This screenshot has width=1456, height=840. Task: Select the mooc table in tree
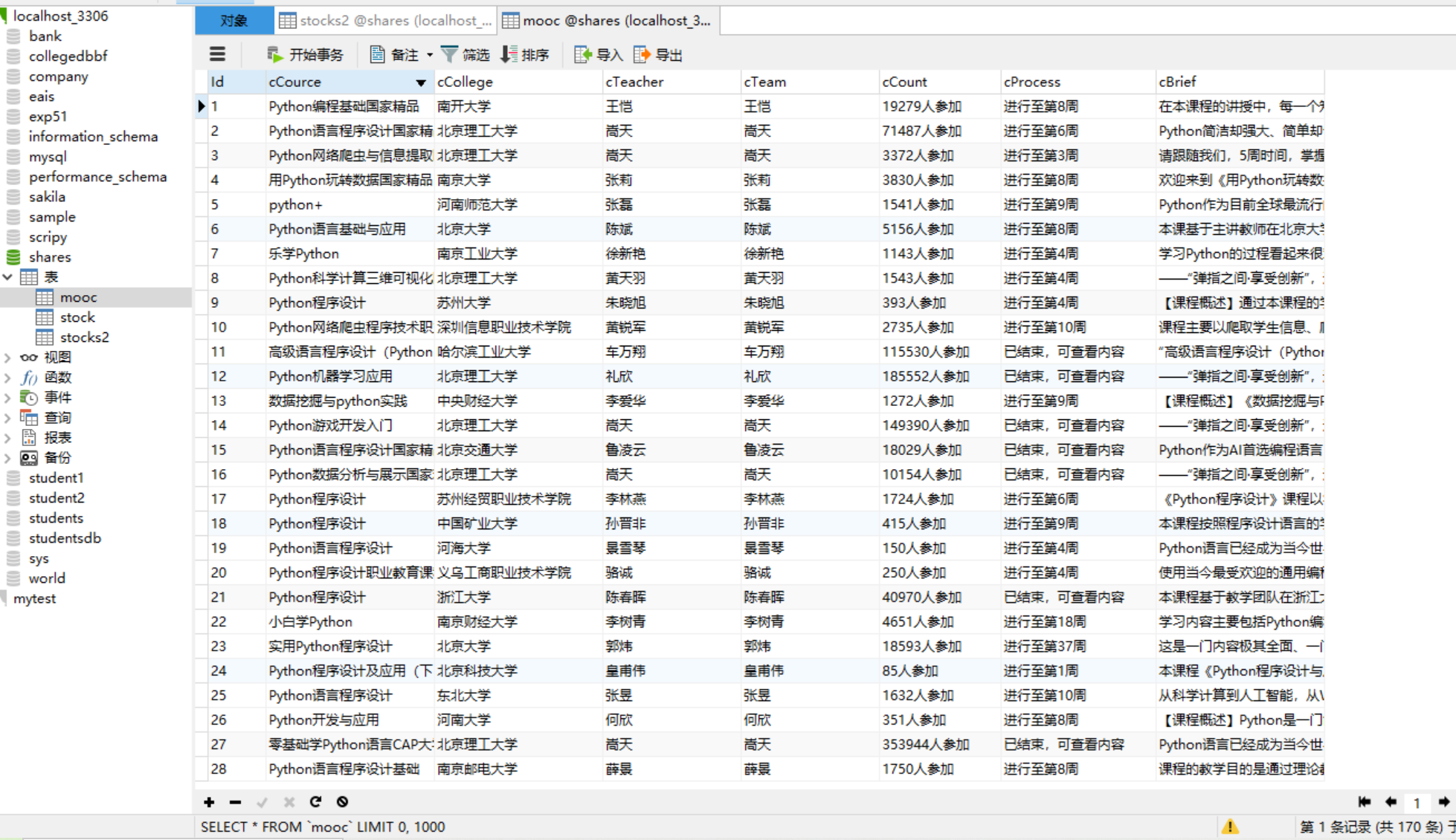(x=78, y=297)
